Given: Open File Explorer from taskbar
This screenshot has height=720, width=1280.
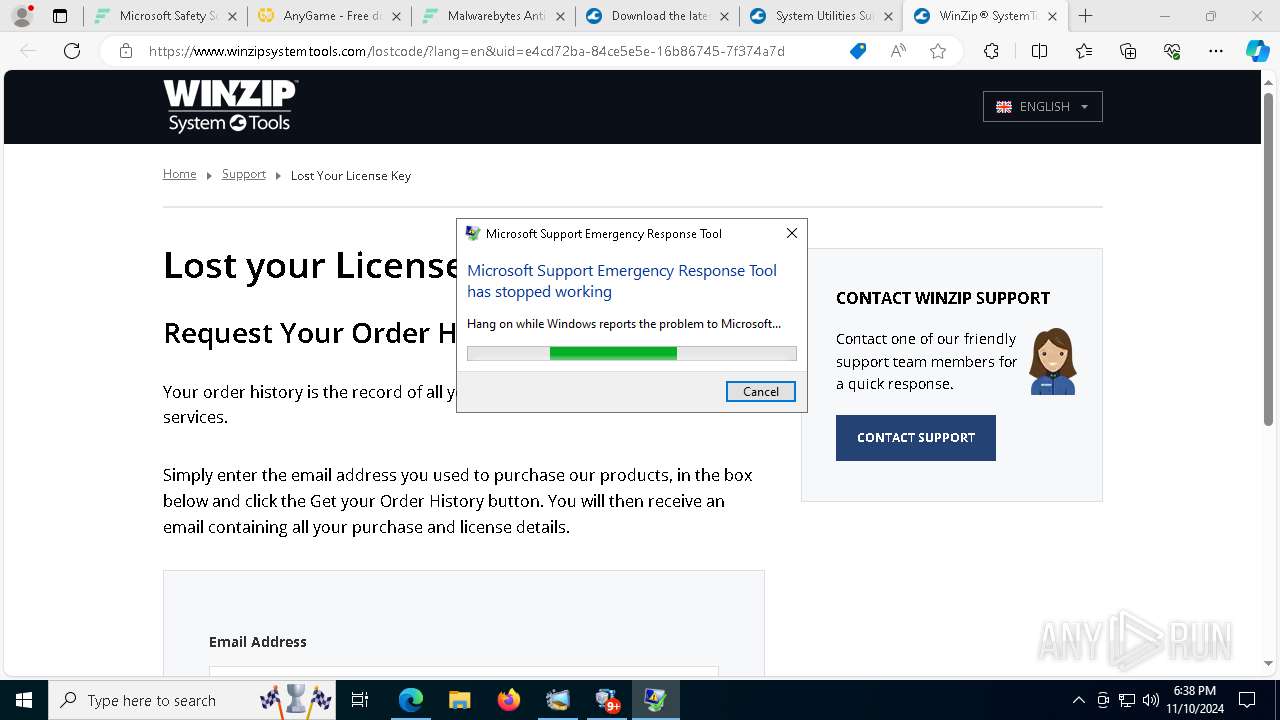Looking at the screenshot, I should pos(459,700).
